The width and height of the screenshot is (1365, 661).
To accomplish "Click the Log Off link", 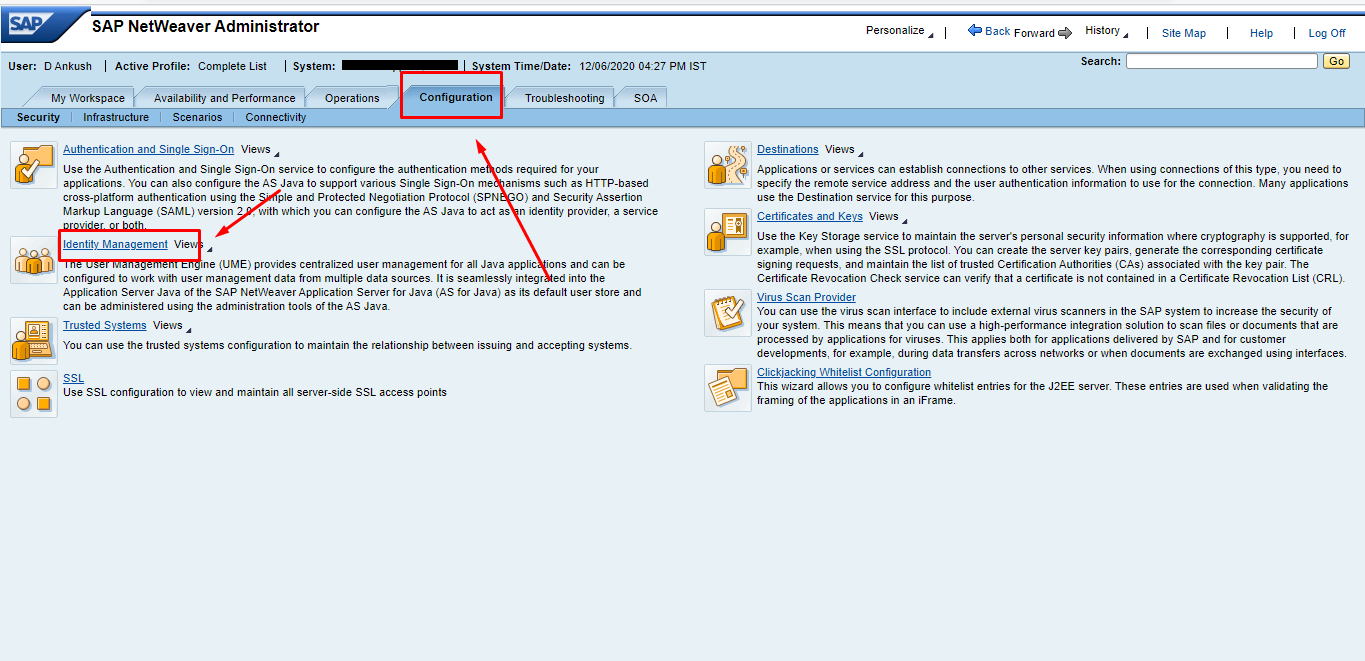I will point(1327,33).
